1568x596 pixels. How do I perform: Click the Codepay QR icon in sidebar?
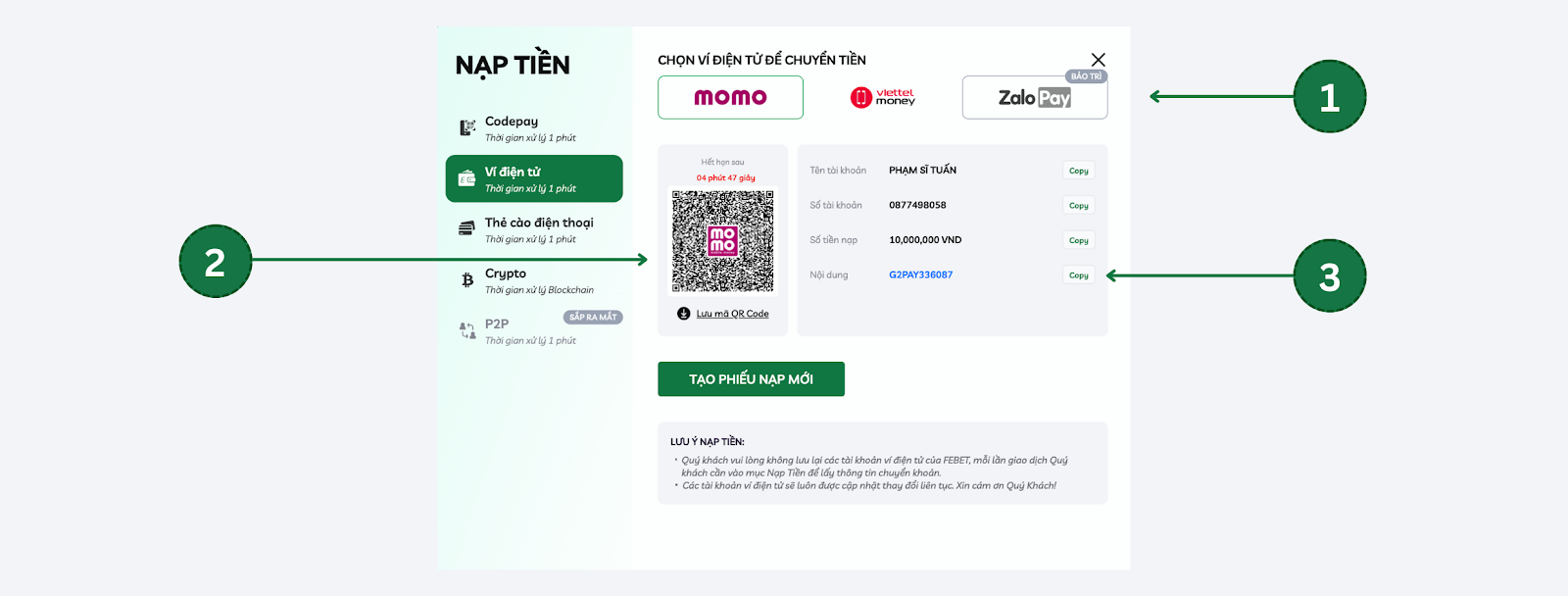tap(467, 128)
